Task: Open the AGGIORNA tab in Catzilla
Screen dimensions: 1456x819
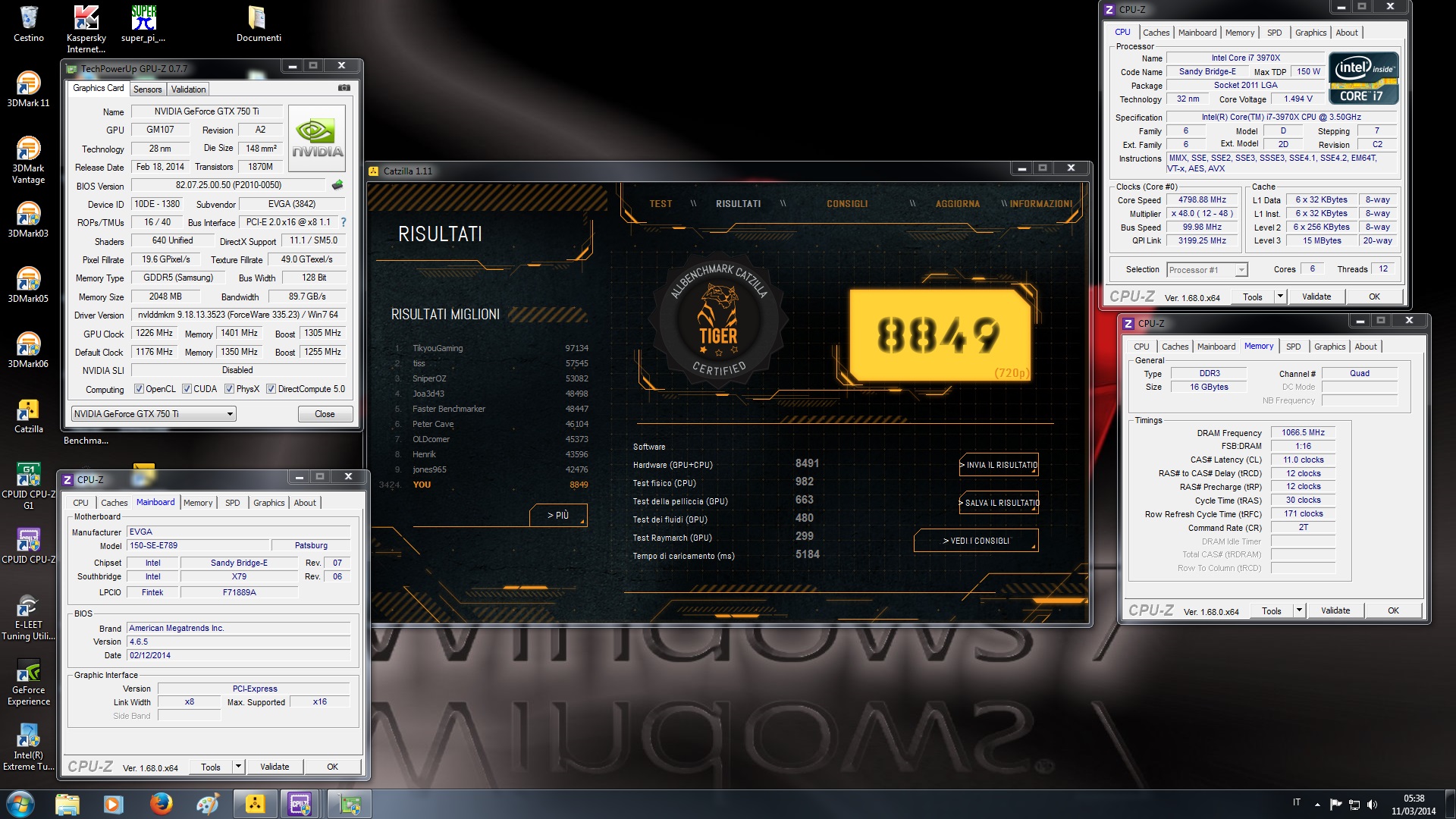Action: click(x=957, y=203)
